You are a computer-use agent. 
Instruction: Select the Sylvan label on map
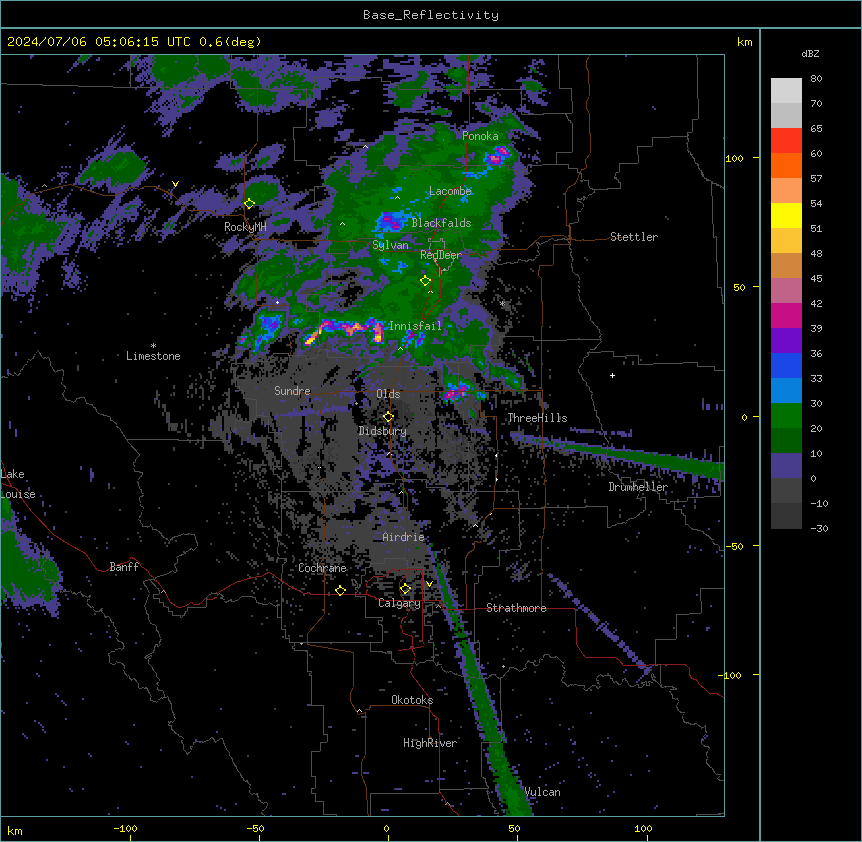[x=390, y=245]
